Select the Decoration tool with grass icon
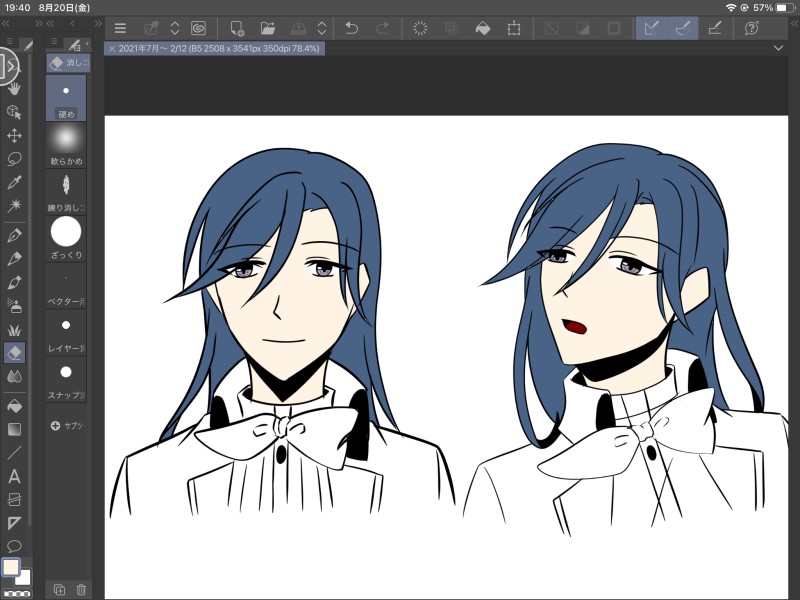Image resolution: width=800 pixels, height=600 pixels. tap(14, 329)
